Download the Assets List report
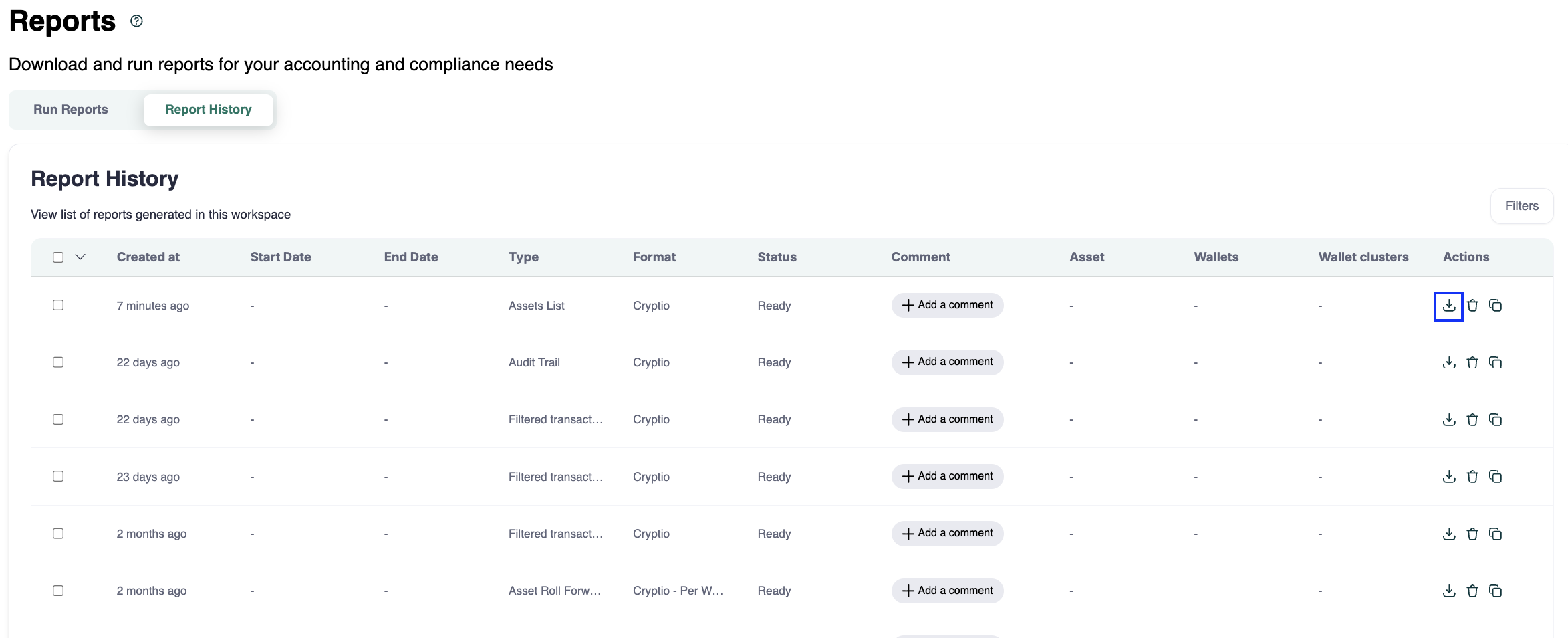This screenshot has height=638, width=1568. [x=1448, y=306]
